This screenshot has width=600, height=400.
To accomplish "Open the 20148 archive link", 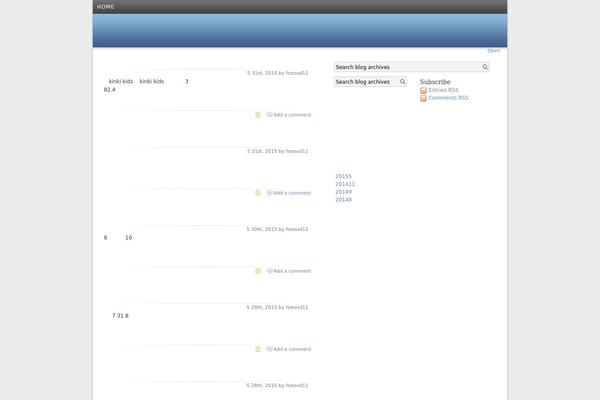I will (343, 200).
